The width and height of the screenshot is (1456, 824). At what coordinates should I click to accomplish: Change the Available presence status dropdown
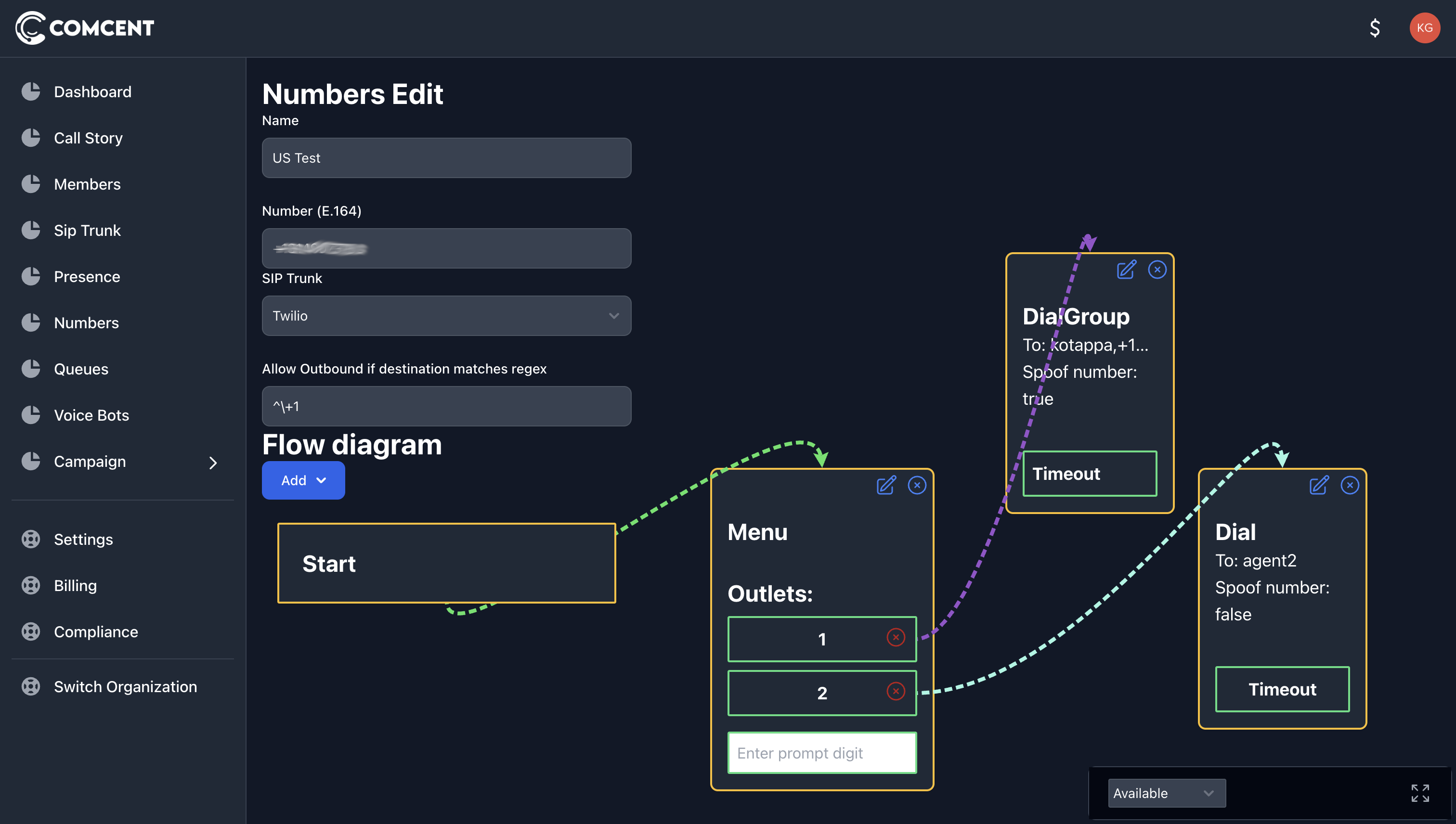point(1167,793)
